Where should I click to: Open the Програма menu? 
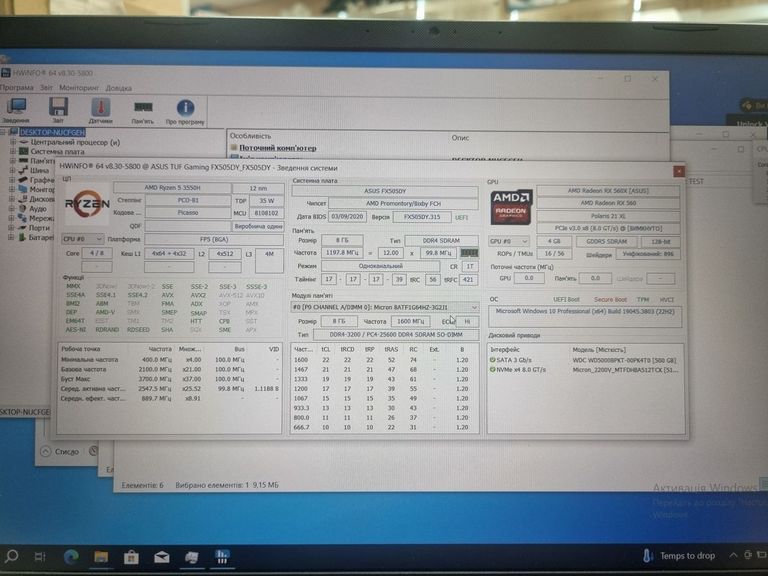[17, 88]
